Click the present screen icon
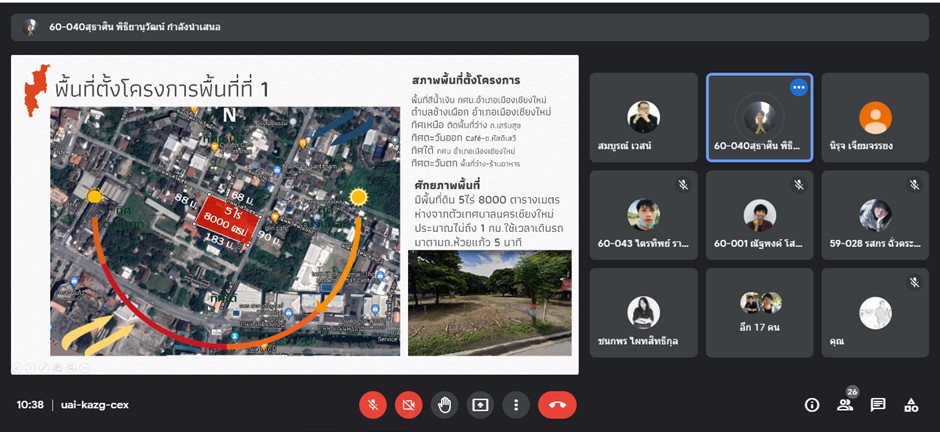Viewport: 940px width, 432px height. tap(480, 405)
